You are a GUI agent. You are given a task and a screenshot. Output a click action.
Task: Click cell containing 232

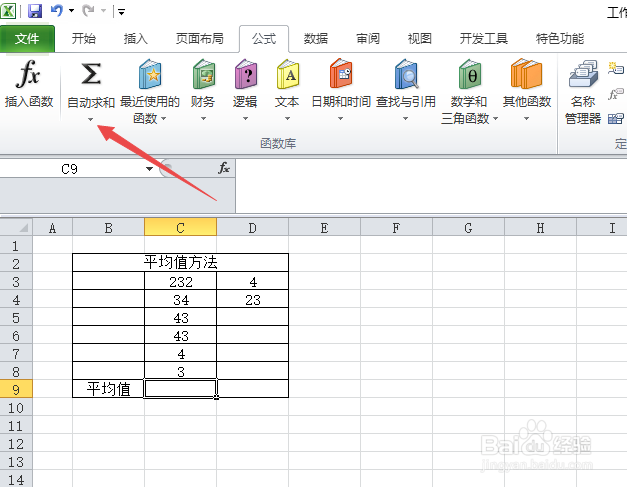coord(180,281)
